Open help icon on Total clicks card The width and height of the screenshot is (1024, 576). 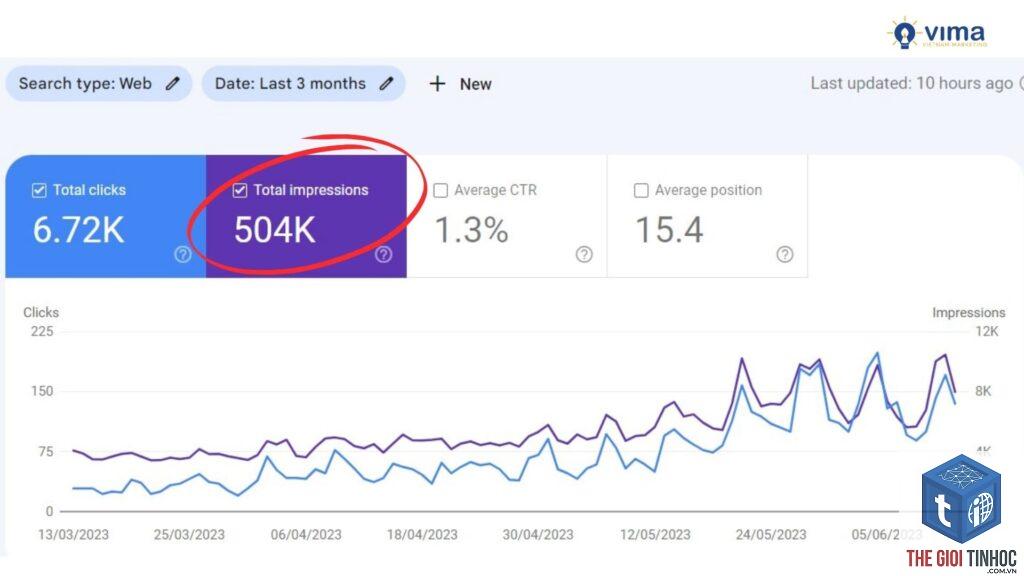(x=183, y=254)
